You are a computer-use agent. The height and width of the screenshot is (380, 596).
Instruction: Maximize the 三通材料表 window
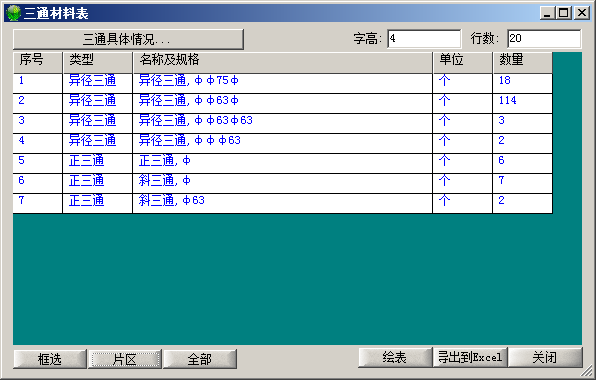564,13
